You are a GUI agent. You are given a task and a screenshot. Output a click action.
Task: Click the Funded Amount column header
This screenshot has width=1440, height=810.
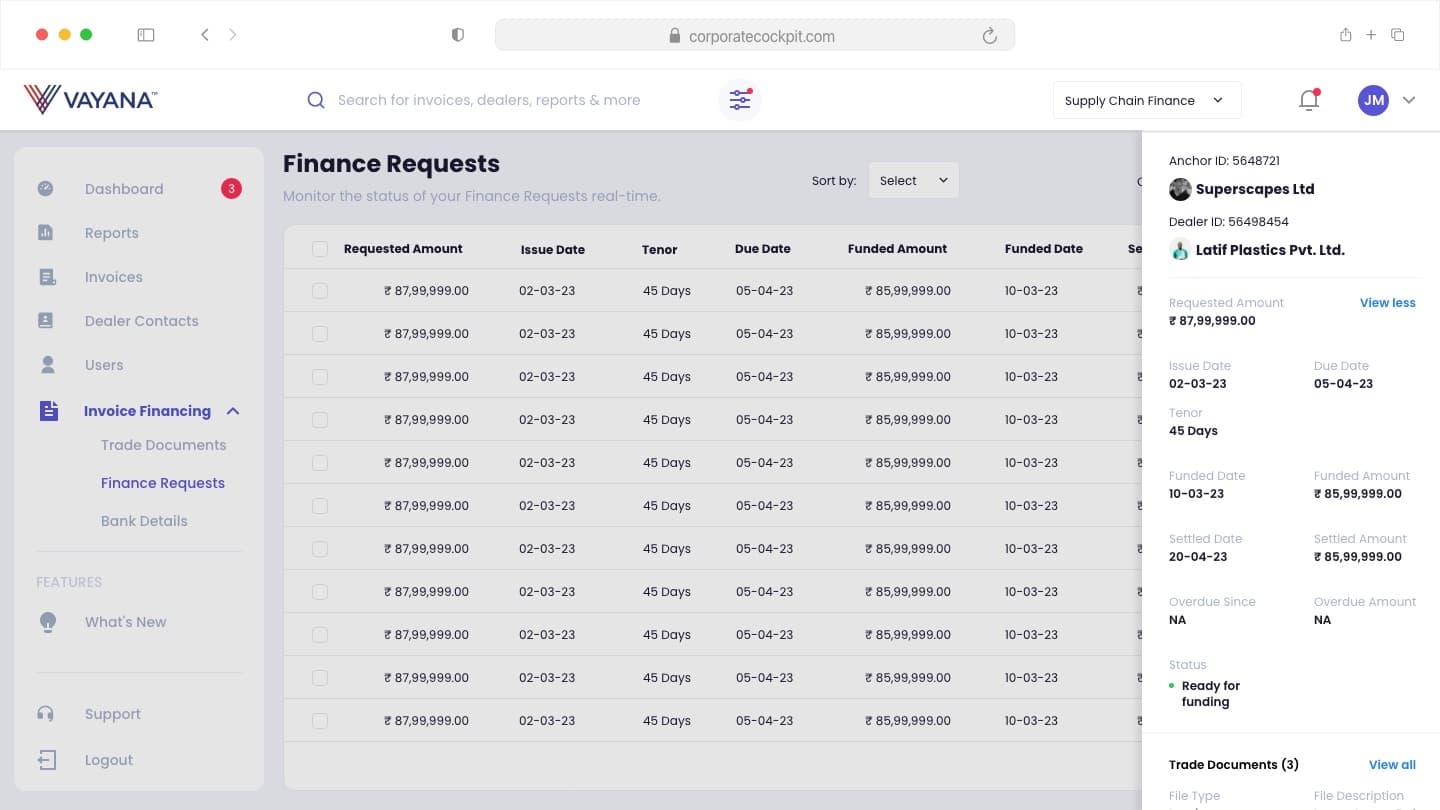897,249
